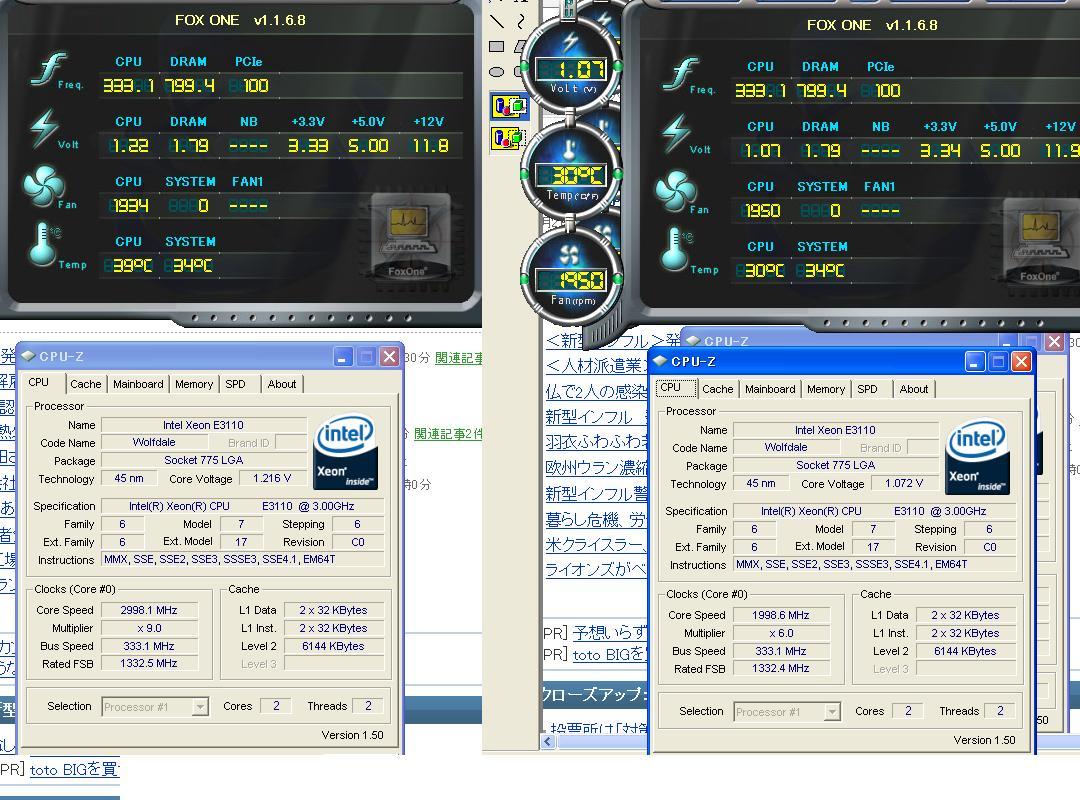Image resolution: width=1080 pixels, height=800 pixels.
Task: Open Mainboard tab in right CPU-Z window
Action: 770,389
